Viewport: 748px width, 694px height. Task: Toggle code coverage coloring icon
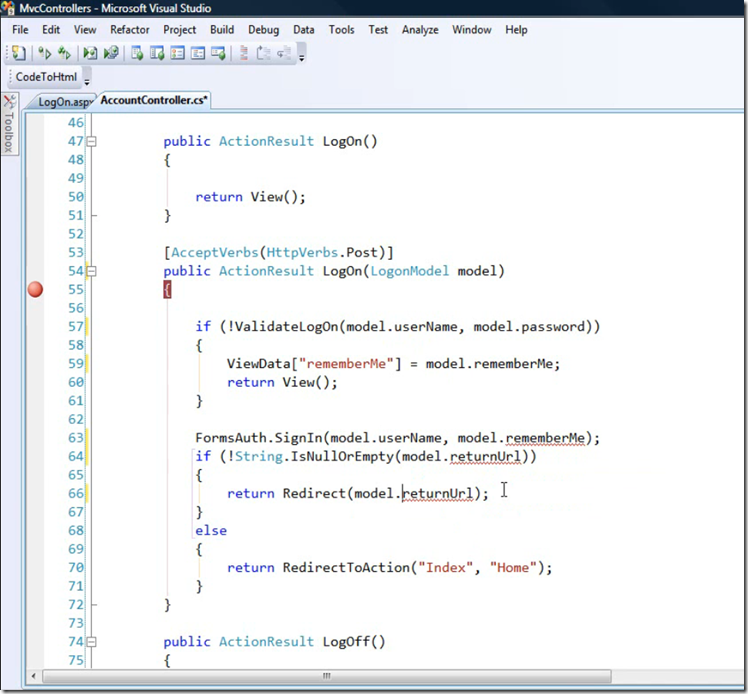tap(243, 53)
